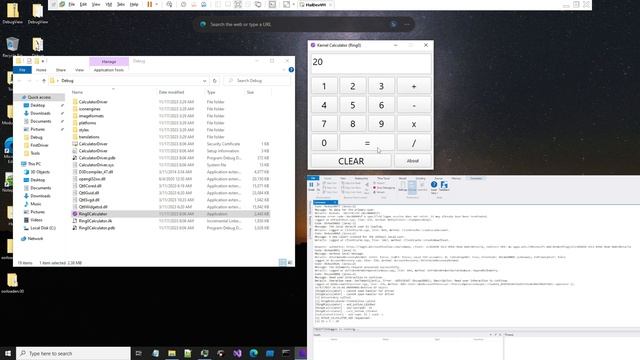Screen dimensions: 640x360
Task: Click the Windows Start button
Action: 8,353
